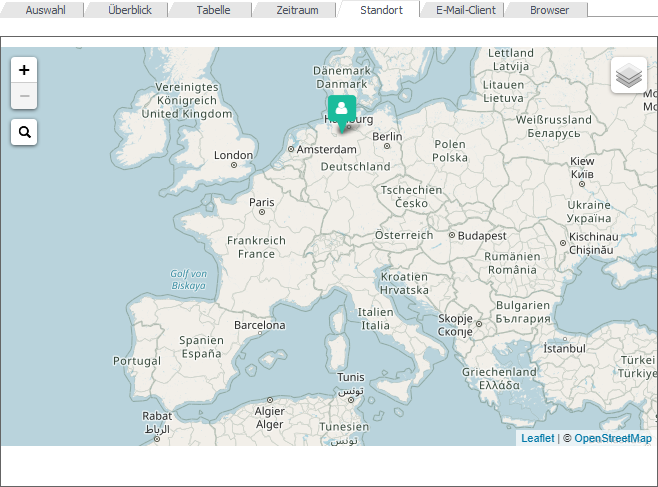
Task: Zoom in on the map
Action: pos(24,70)
